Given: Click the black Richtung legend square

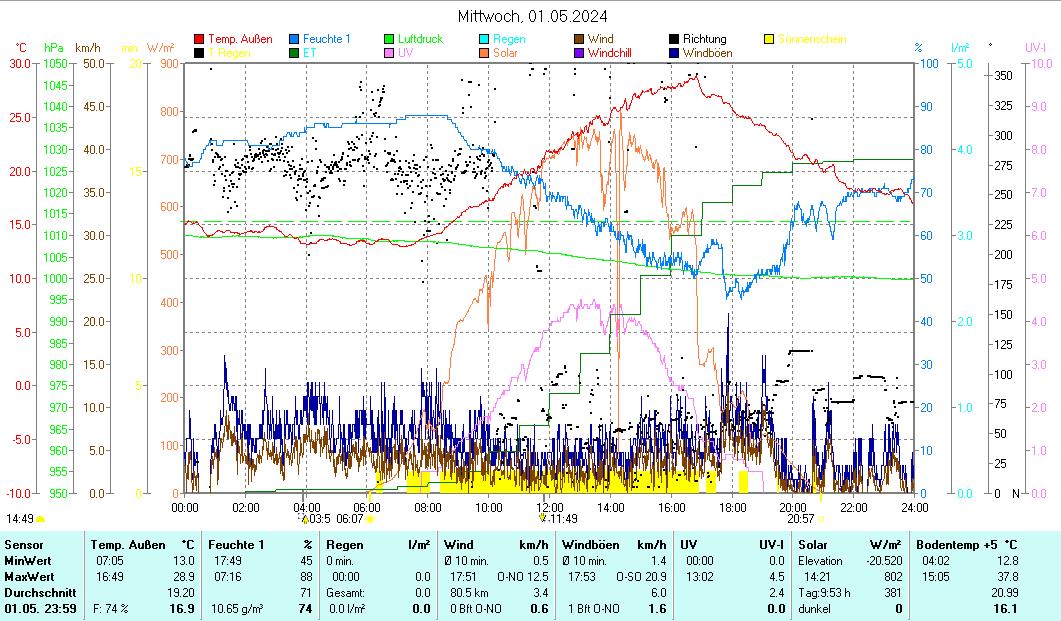Looking at the screenshot, I should coord(675,39).
